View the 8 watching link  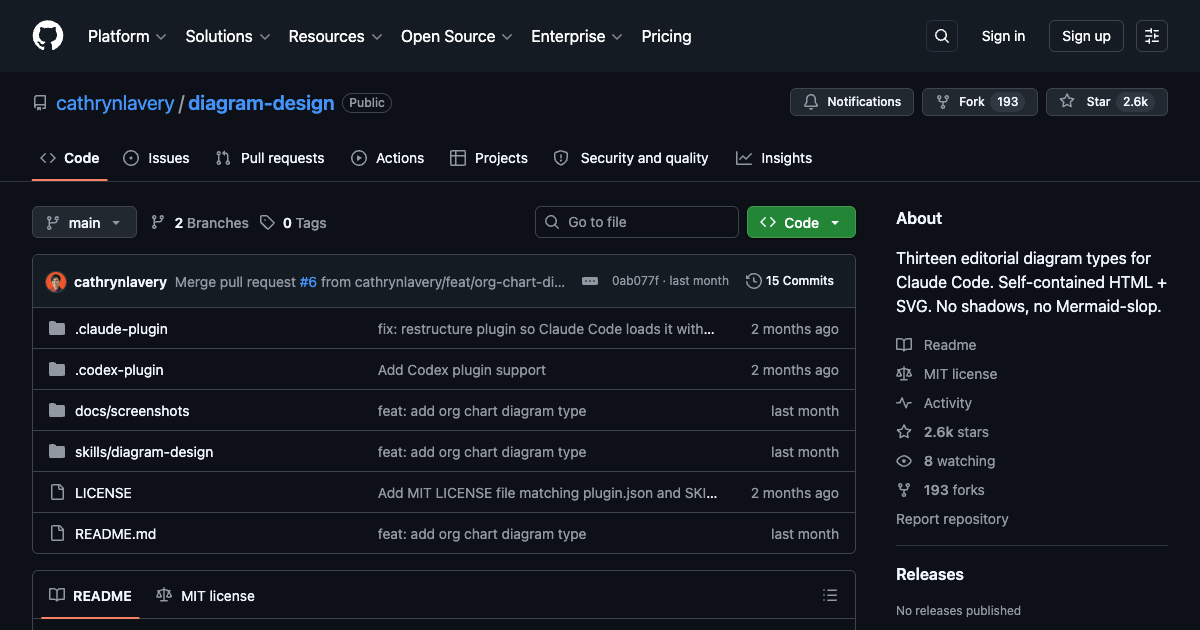pyautogui.click(x=946, y=461)
